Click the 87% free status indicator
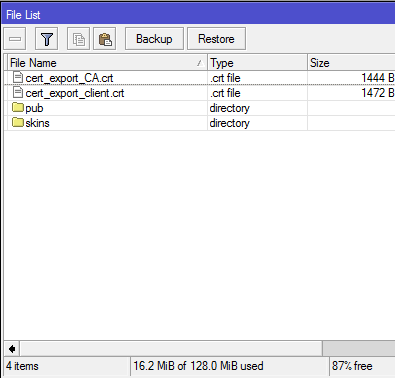This screenshot has height=378, width=395. click(x=352, y=366)
